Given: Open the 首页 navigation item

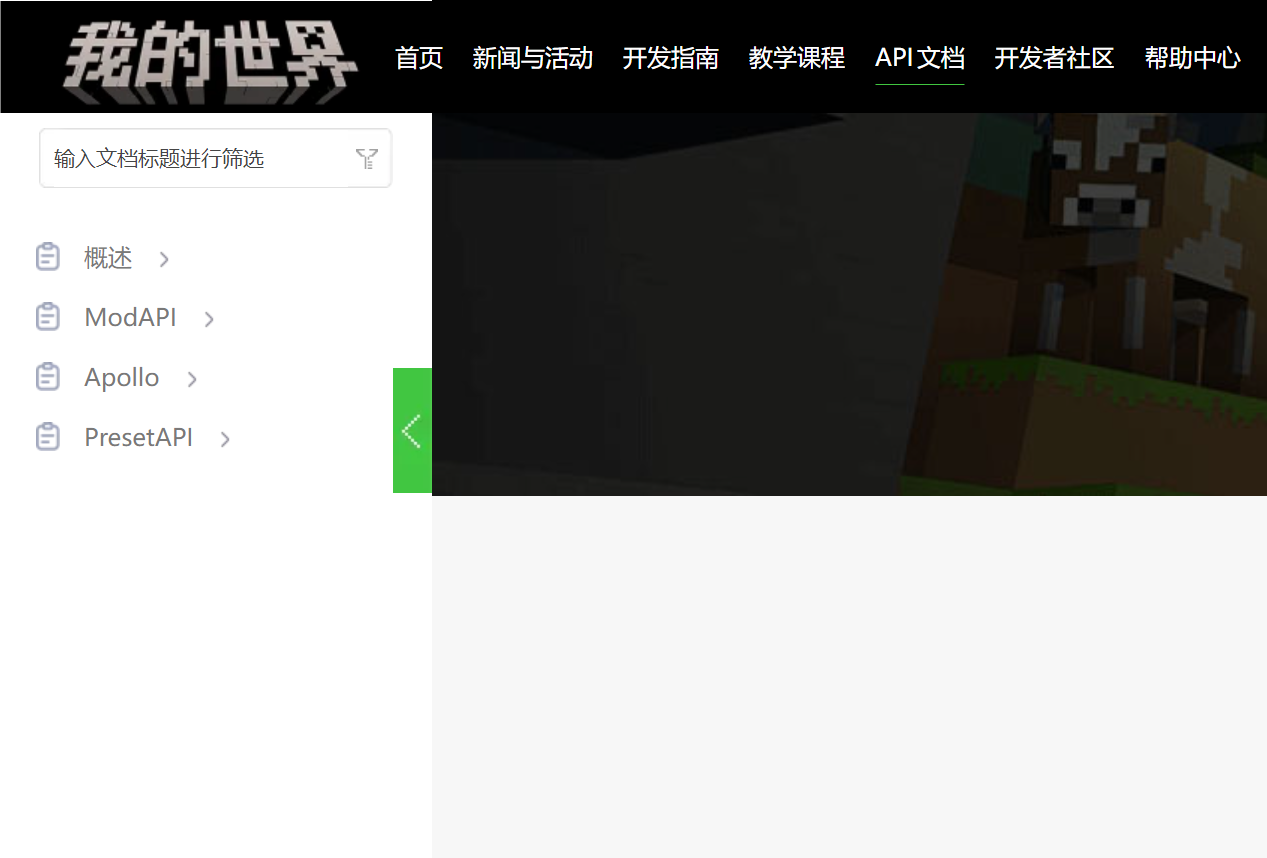Looking at the screenshot, I should point(419,58).
